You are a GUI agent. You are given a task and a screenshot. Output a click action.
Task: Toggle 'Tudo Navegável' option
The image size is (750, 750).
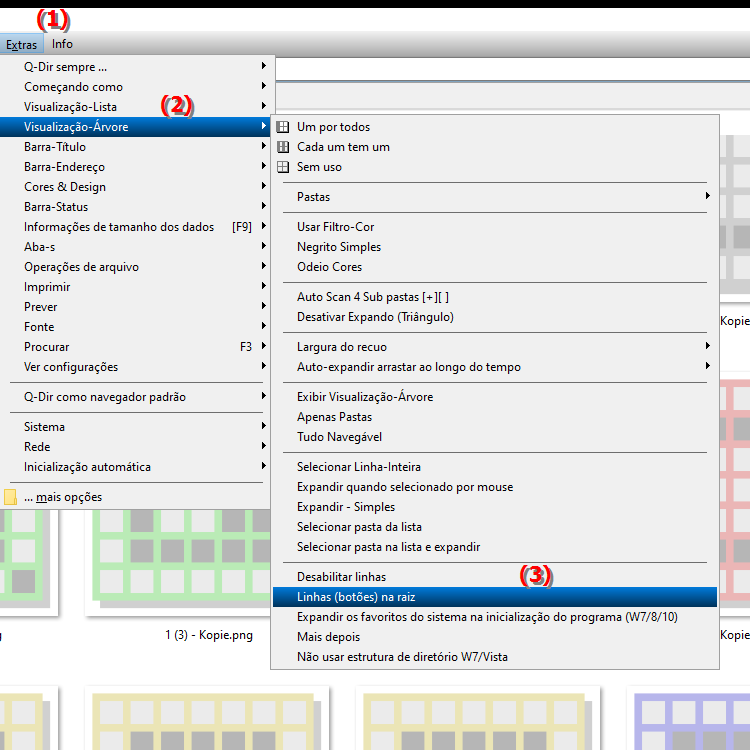point(495,437)
